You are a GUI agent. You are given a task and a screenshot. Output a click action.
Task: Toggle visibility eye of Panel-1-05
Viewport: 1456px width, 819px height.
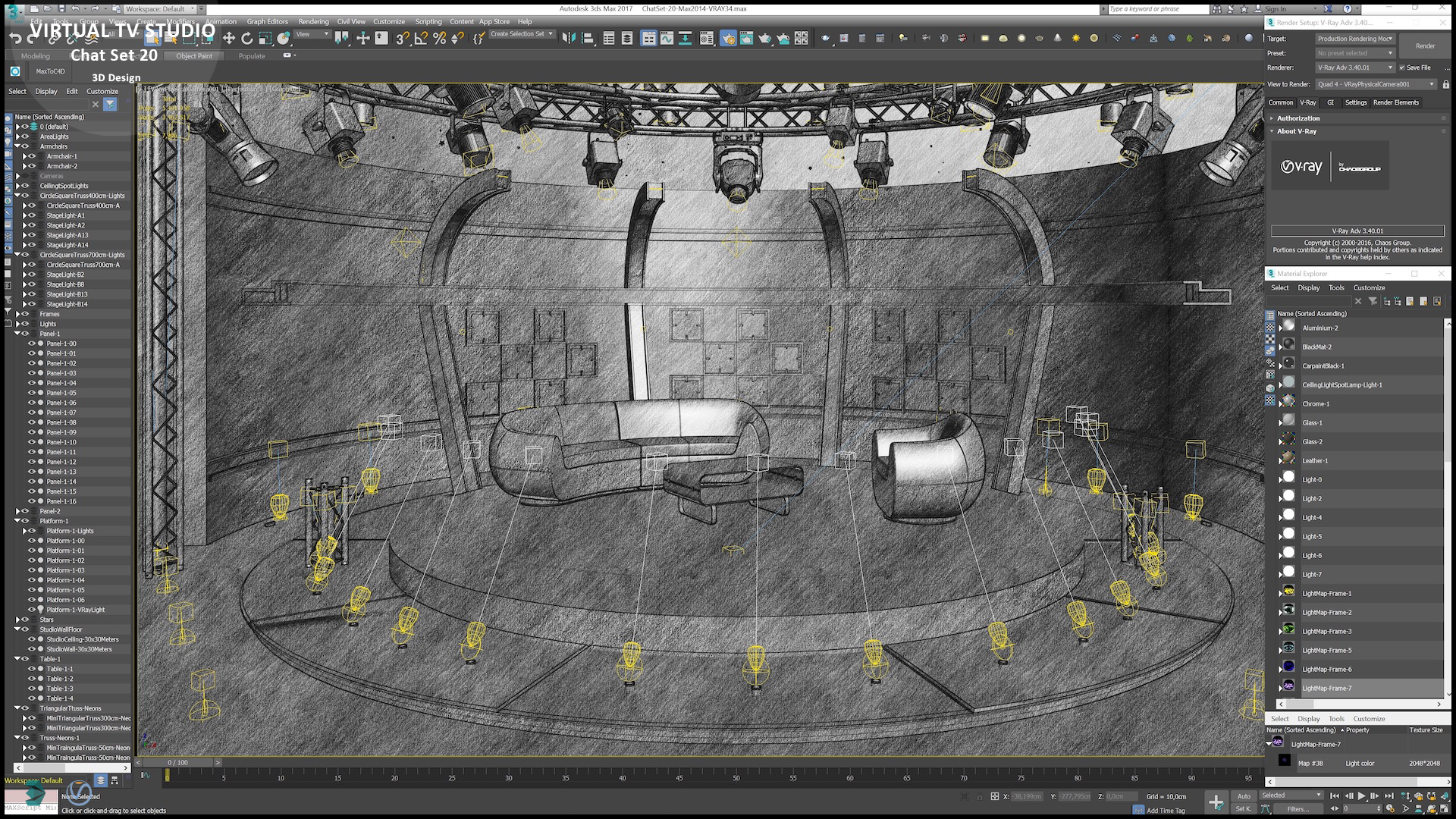pos(32,393)
